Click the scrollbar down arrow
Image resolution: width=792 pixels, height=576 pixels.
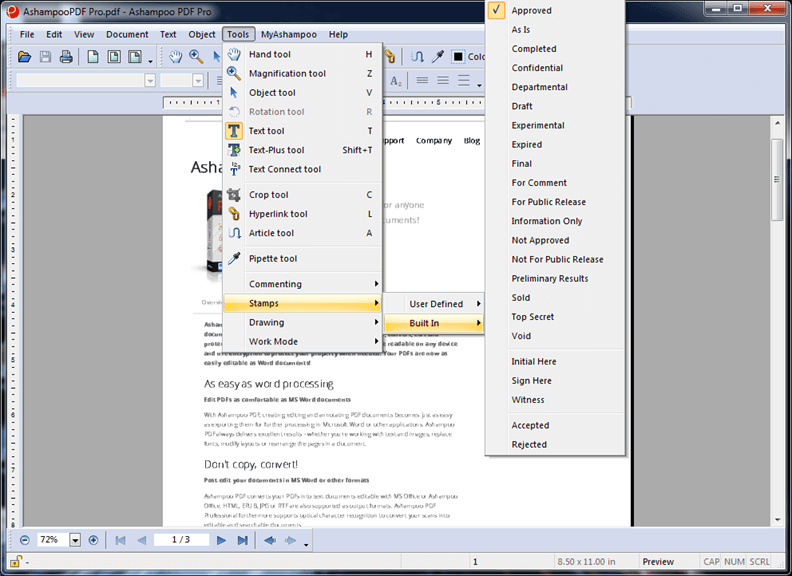pyautogui.click(x=777, y=519)
